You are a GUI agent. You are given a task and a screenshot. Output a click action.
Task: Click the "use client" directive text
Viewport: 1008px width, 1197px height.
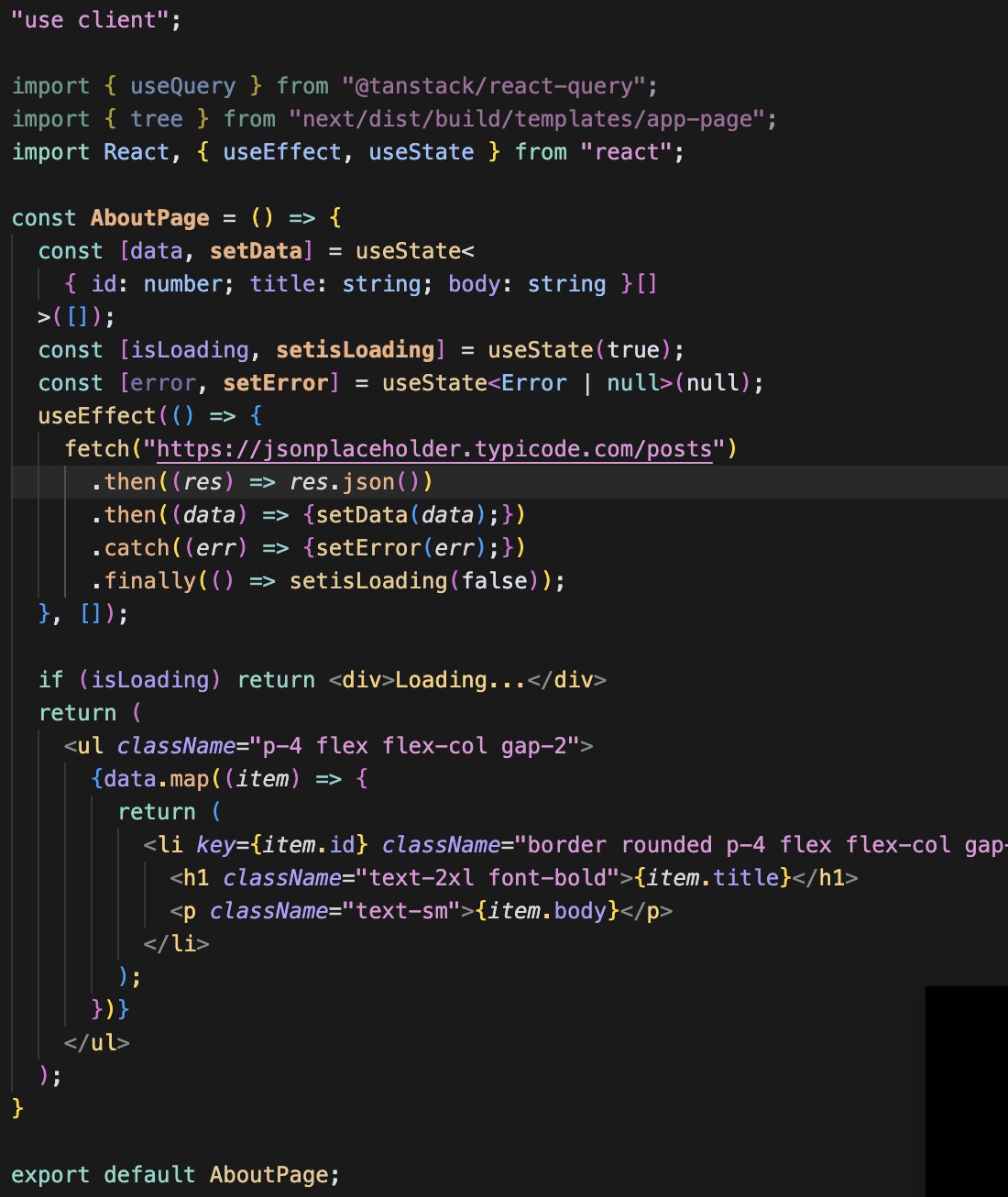96,19
